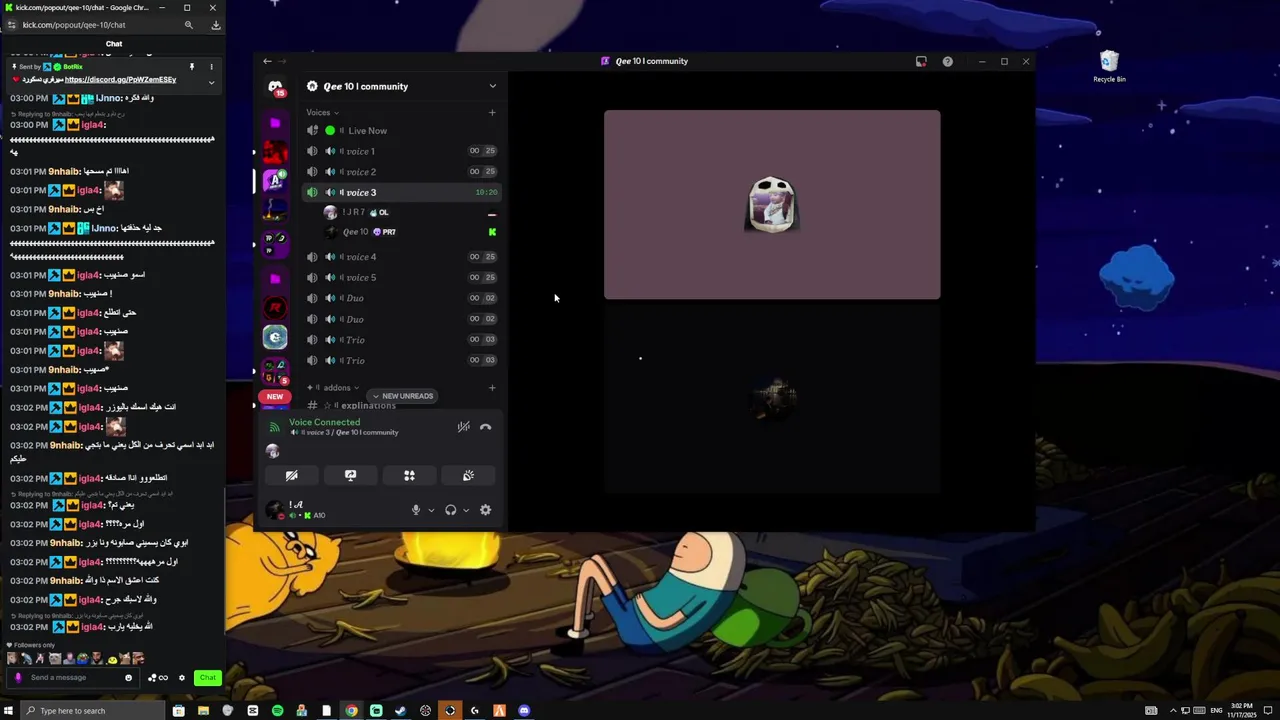
Task: Click the green Chat send button
Action: point(207,678)
